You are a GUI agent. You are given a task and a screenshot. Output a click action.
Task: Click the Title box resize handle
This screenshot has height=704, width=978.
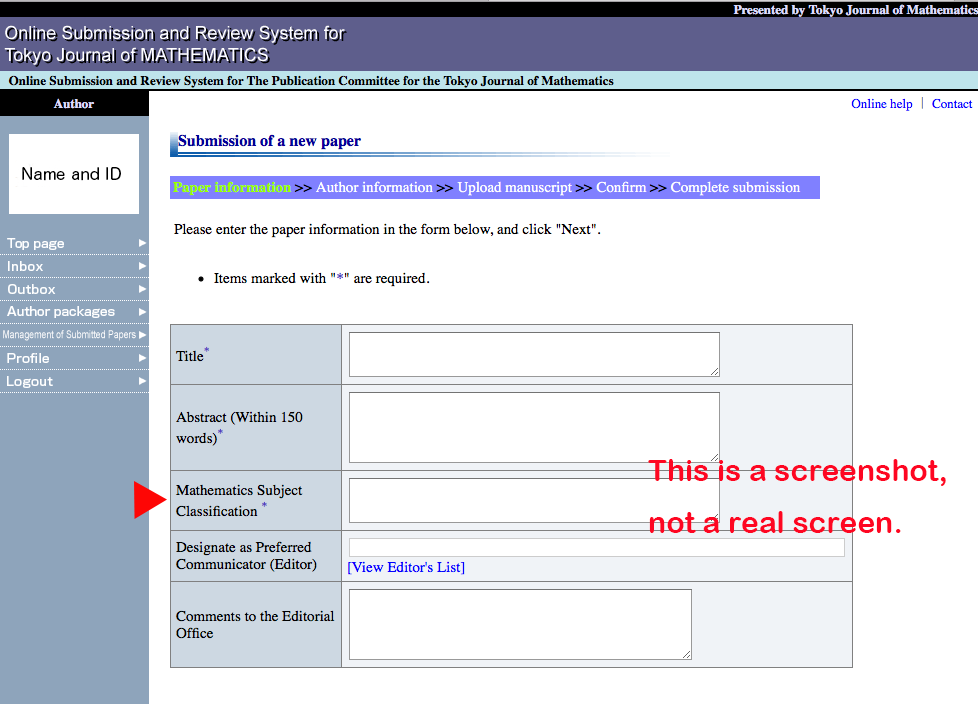coord(715,372)
